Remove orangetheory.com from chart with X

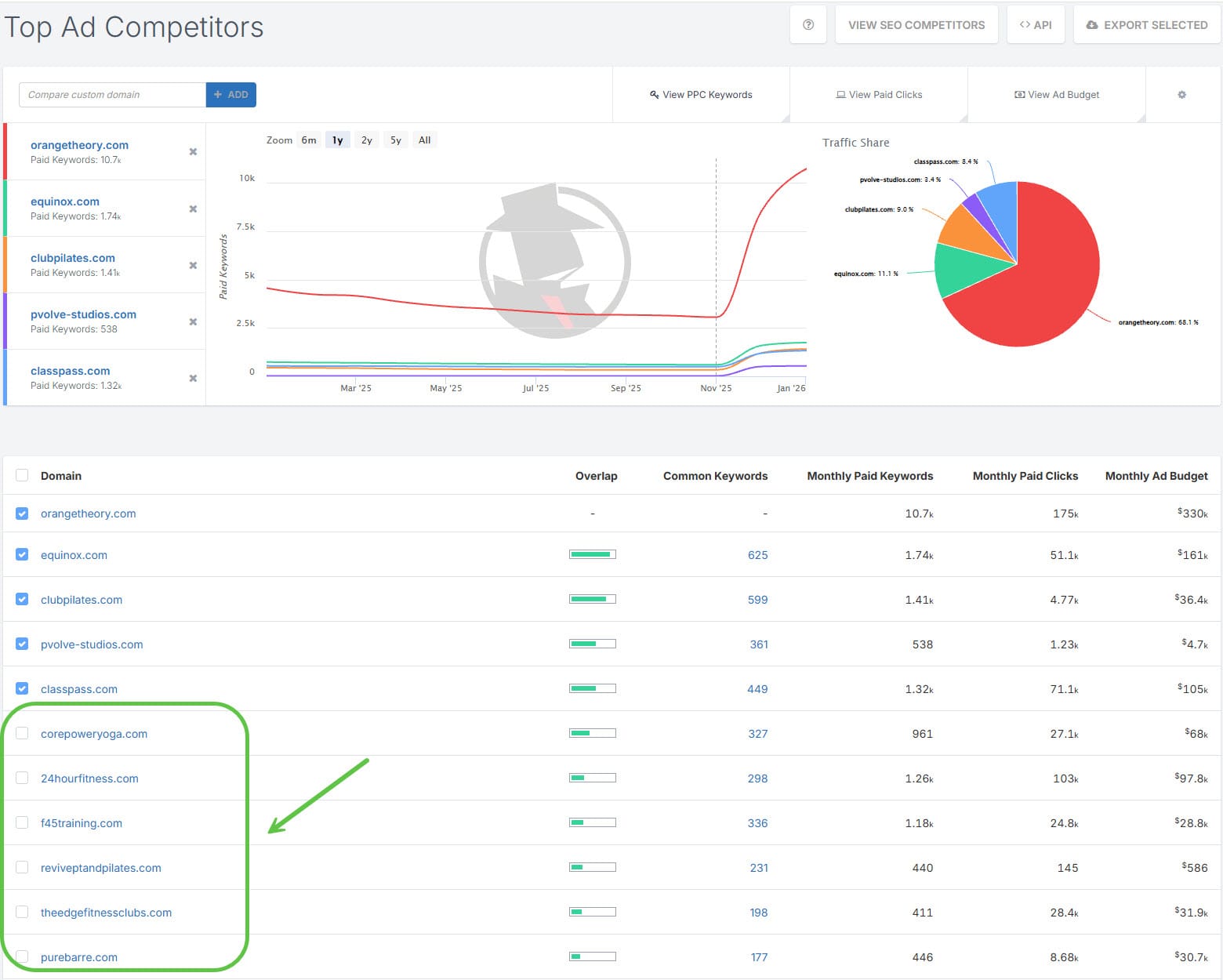pyautogui.click(x=193, y=152)
